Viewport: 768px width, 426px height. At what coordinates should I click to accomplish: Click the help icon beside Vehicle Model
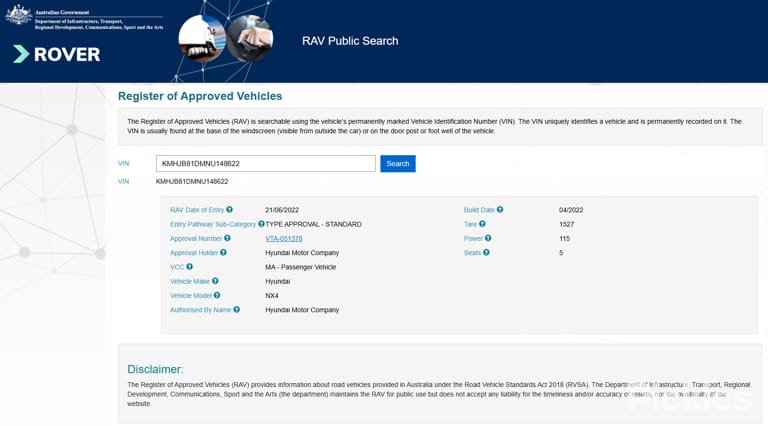tap(217, 295)
